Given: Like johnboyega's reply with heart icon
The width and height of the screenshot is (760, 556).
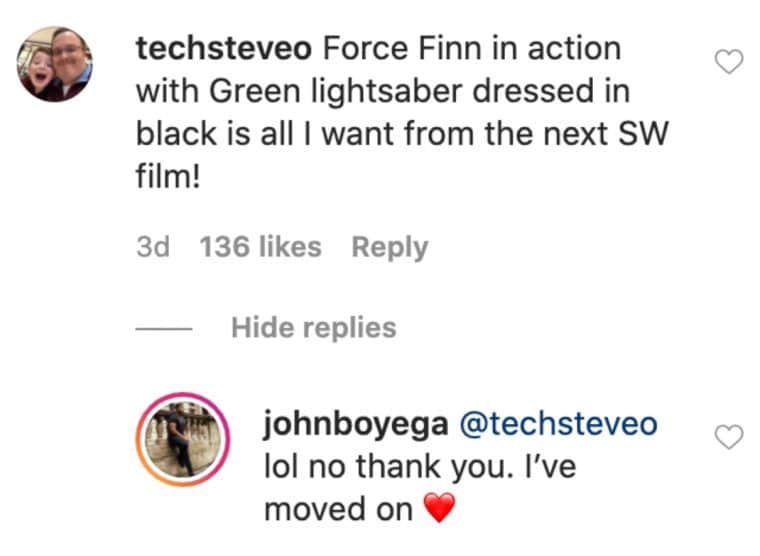Looking at the screenshot, I should point(731,436).
